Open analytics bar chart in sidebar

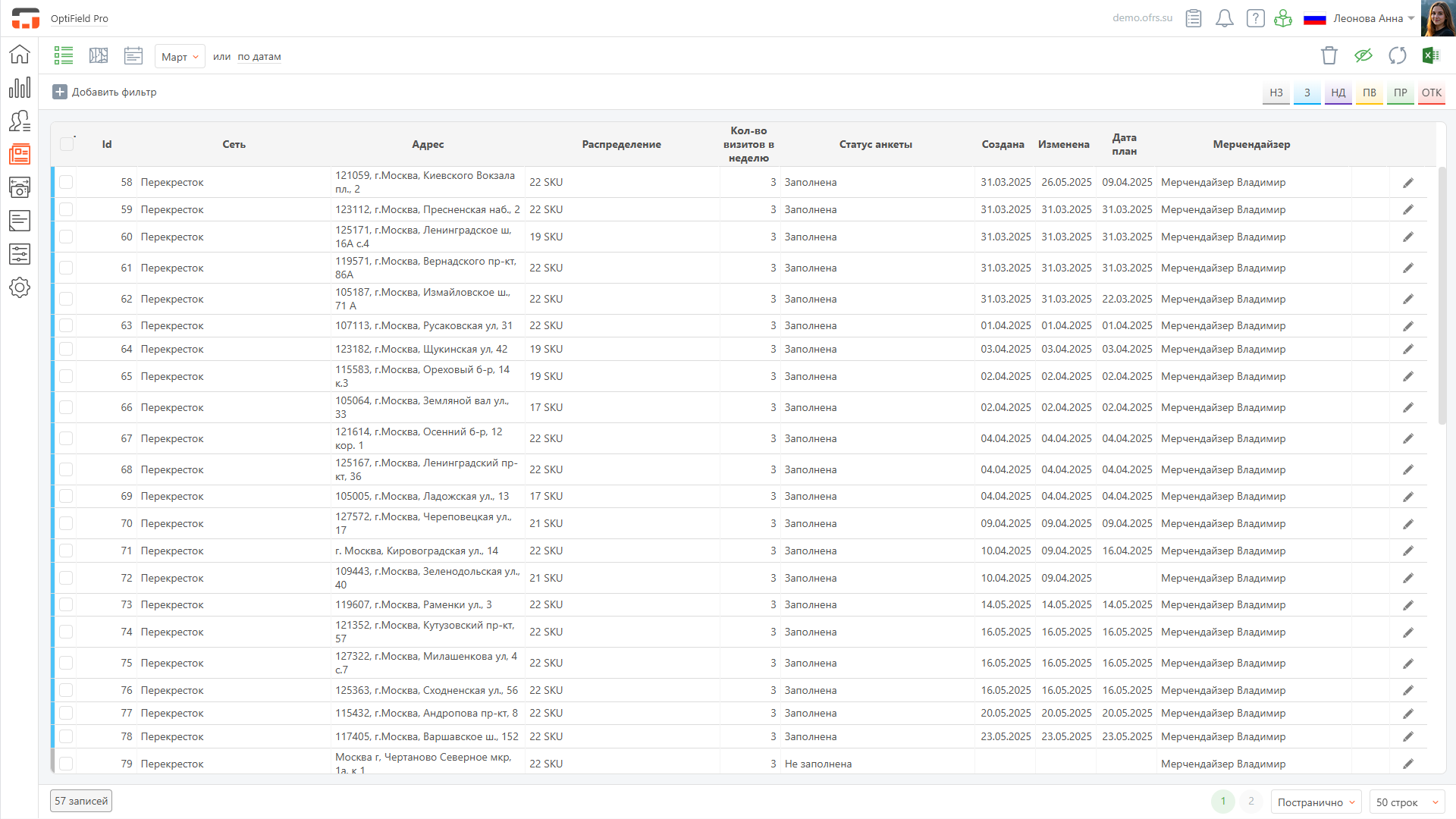coord(20,87)
